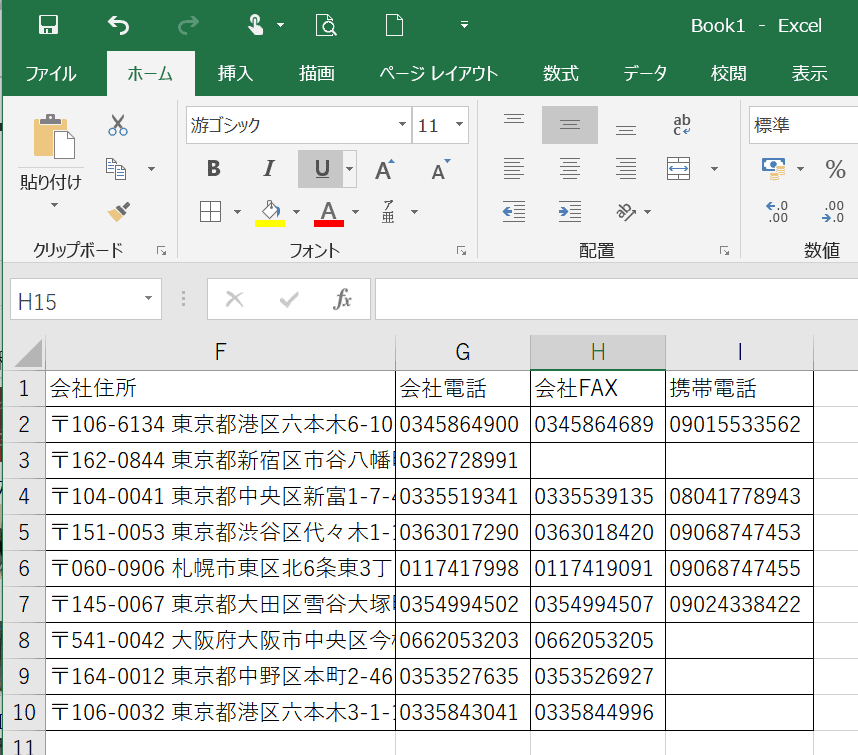This screenshot has height=755, width=858.
Task: Click the Undo arrow icon
Action: 118,25
